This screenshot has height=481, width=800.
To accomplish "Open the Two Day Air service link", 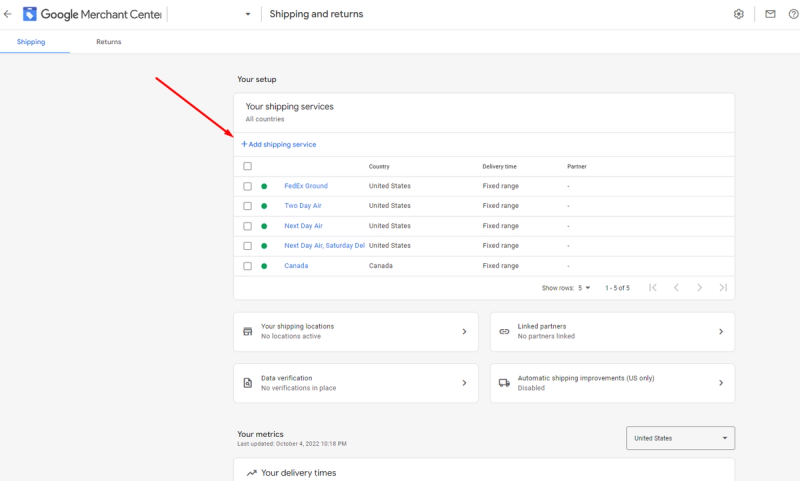I will tap(303, 206).
